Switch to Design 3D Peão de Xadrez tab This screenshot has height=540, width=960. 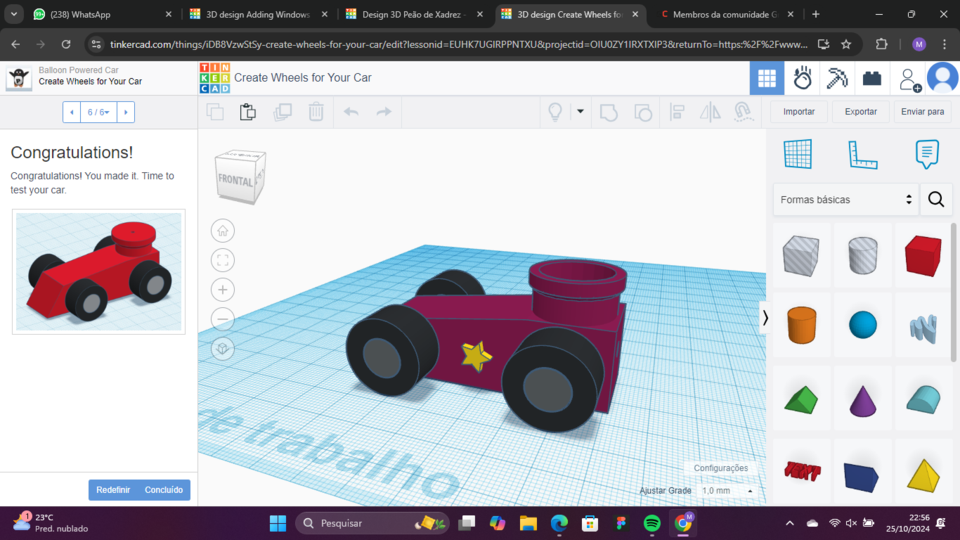pos(414,14)
